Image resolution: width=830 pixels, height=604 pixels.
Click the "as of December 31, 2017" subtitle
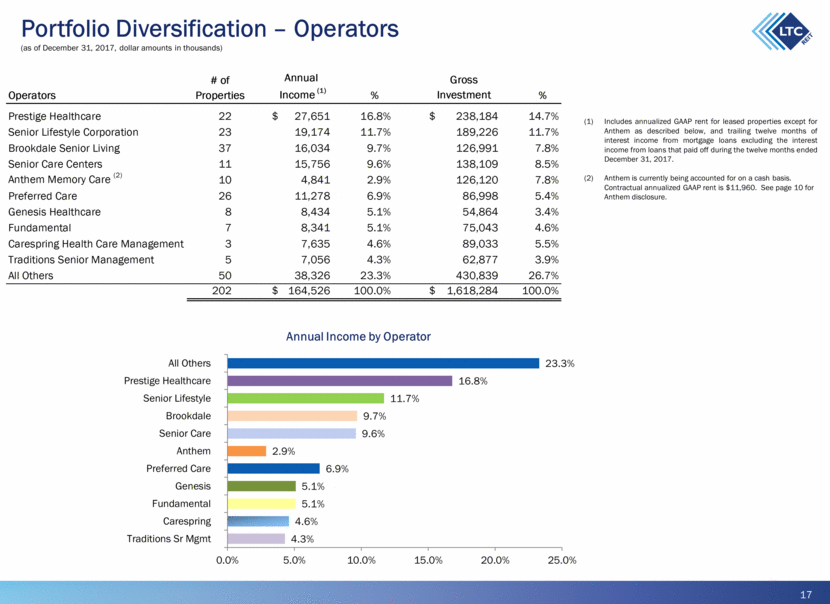121,48
